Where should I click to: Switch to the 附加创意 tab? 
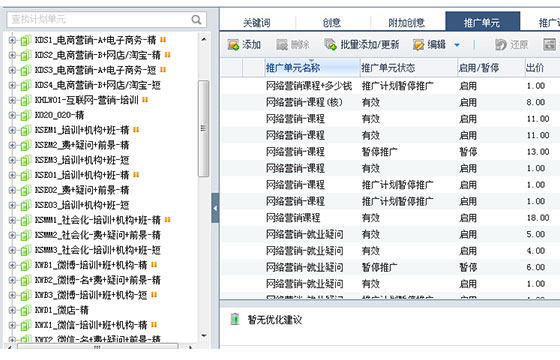pos(406,23)
